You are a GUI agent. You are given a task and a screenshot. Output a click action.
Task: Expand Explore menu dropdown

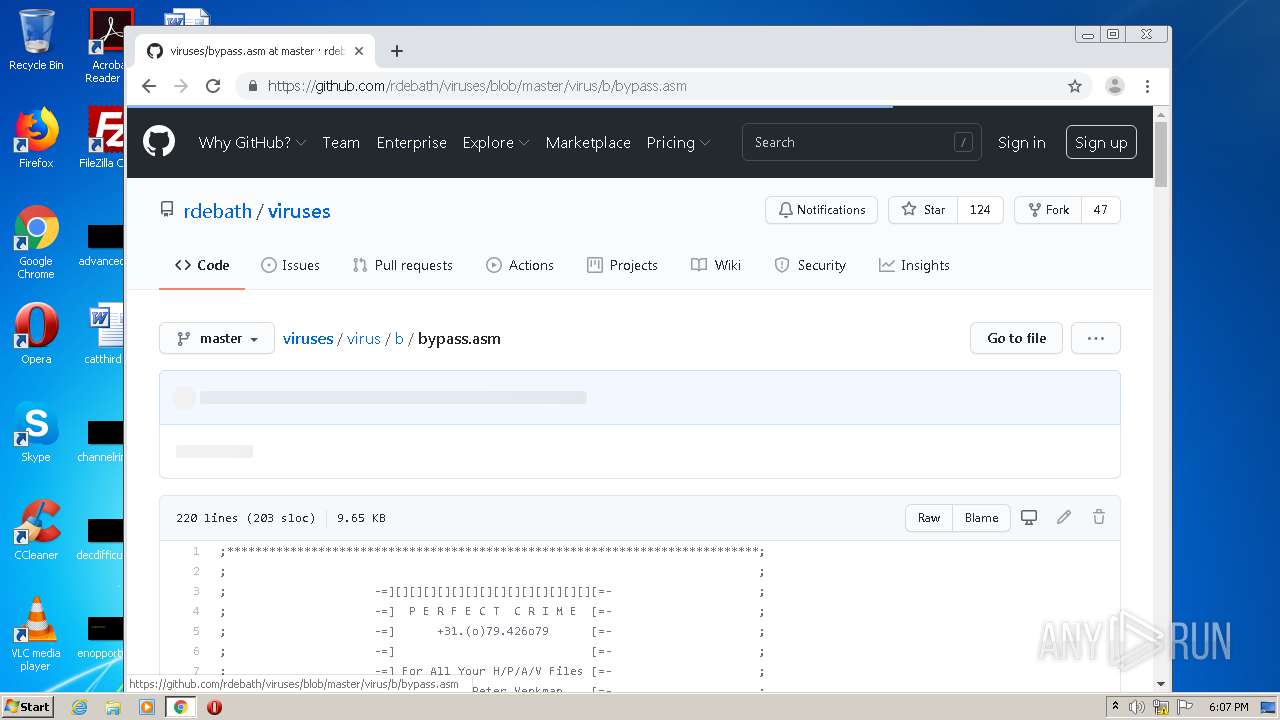click(496, 142)
